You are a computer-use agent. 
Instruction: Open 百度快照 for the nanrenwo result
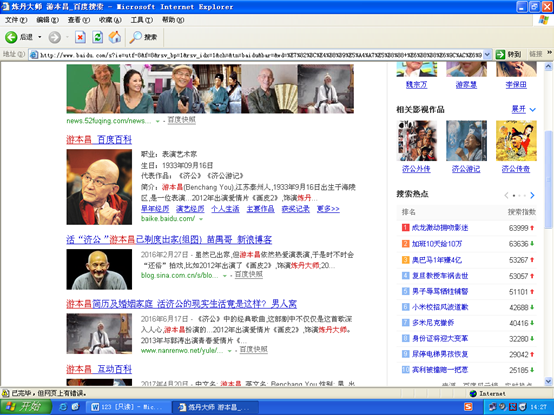point(254,349)
